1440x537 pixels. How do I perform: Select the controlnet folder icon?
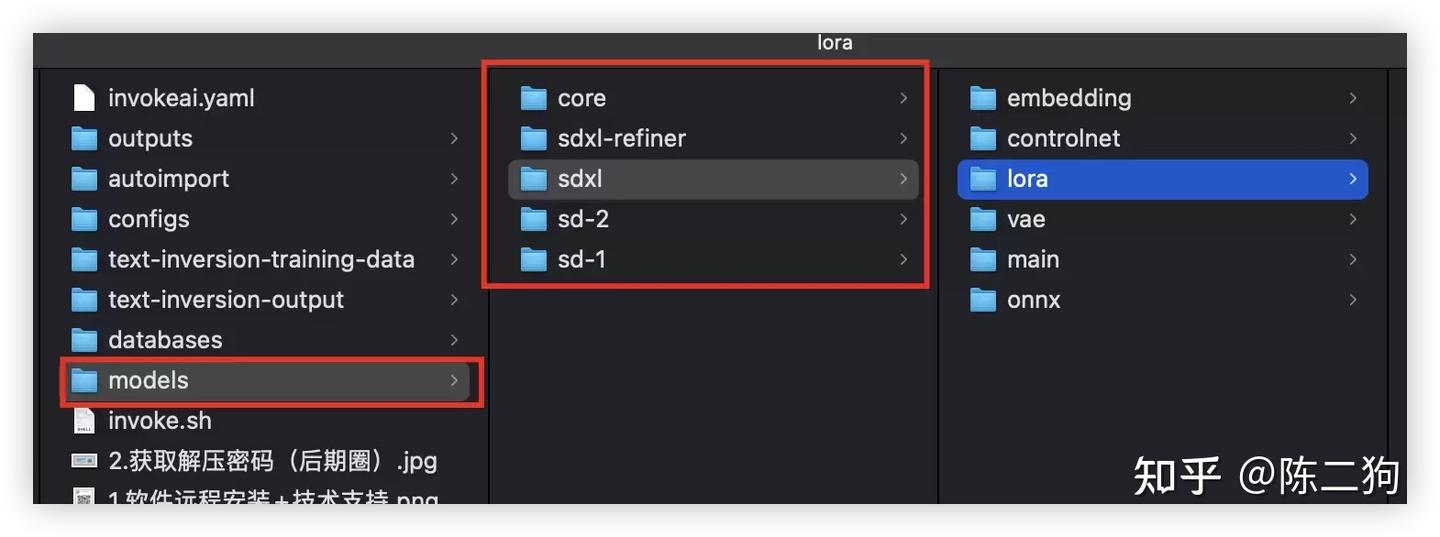coord(983,139)
